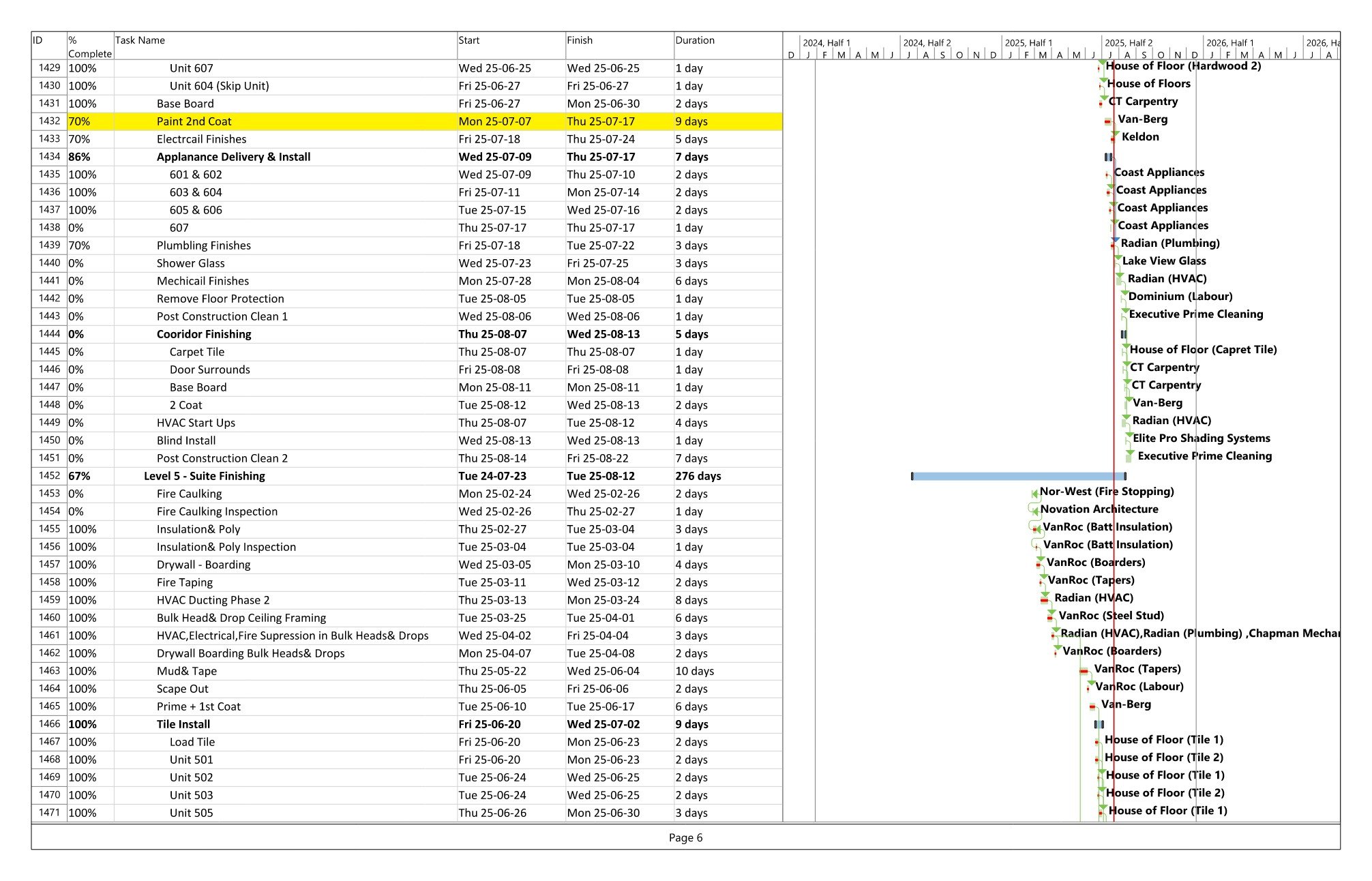Click the Task Name column header
1372x881 pixels.
pos(140,40)
